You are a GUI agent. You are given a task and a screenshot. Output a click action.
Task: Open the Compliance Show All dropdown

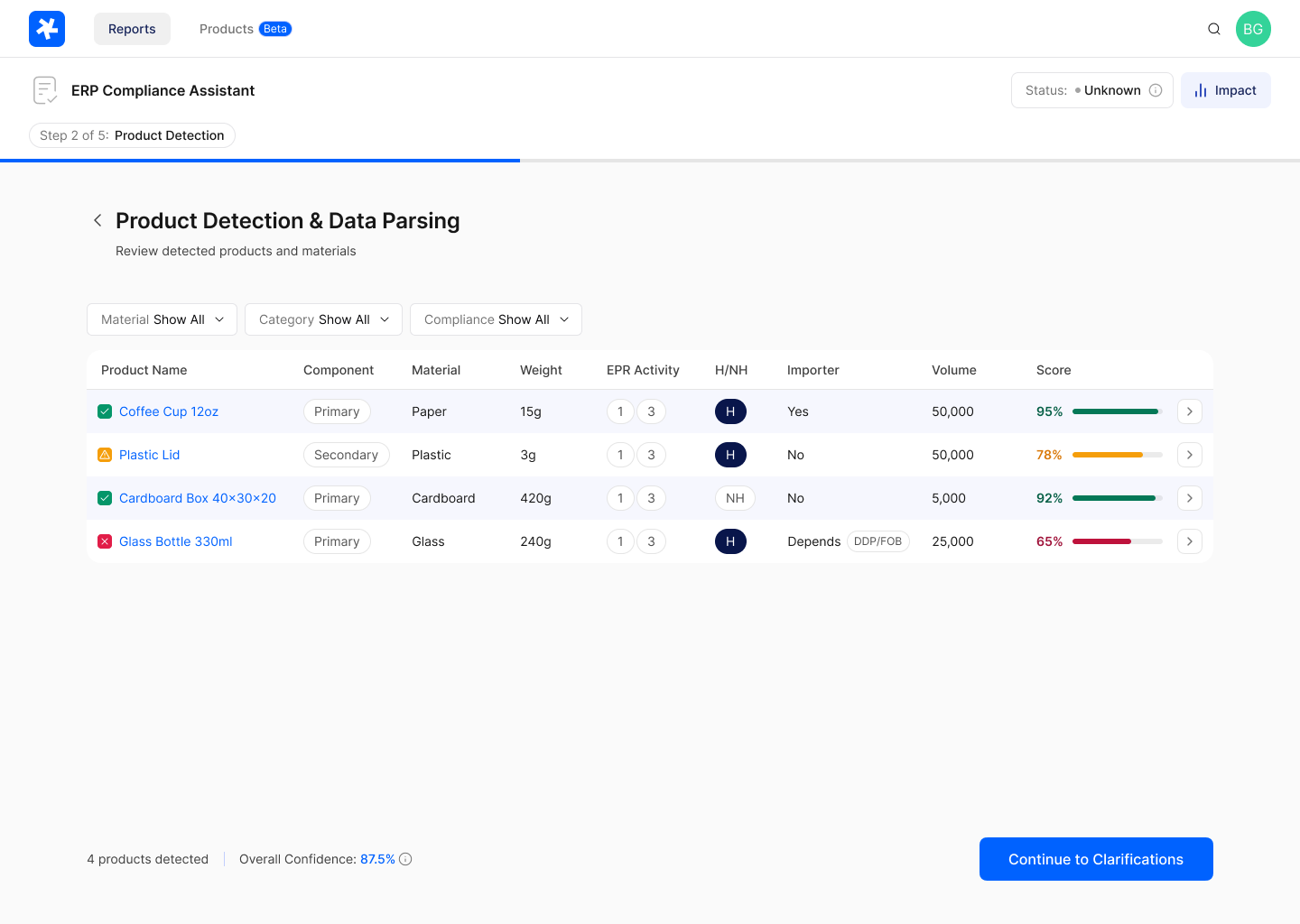[x=496, y=319]
